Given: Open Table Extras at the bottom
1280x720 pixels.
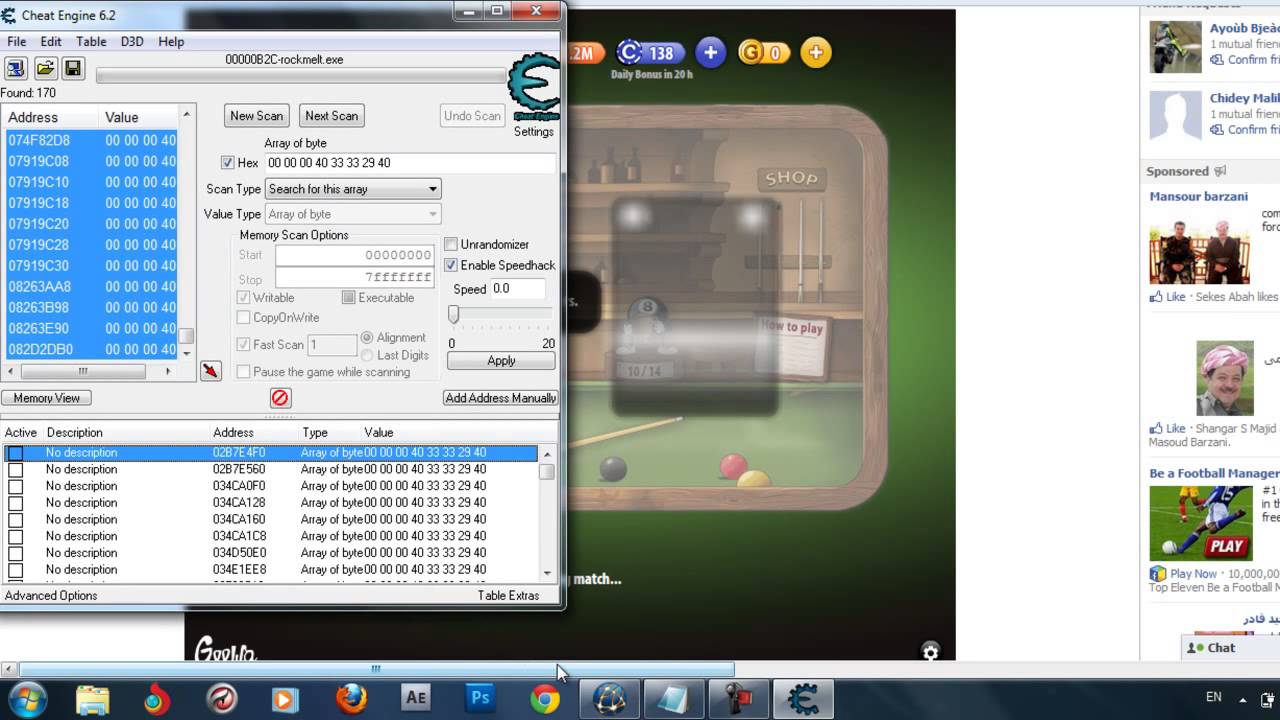Looking at the screenshot, I should click(508, 596).
